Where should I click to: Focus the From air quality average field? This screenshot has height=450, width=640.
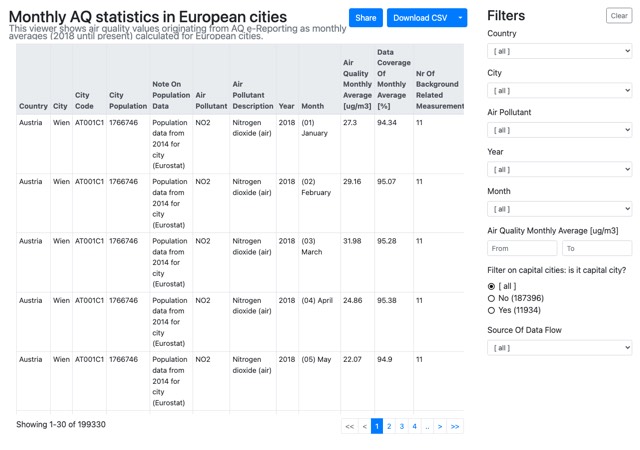522,248
